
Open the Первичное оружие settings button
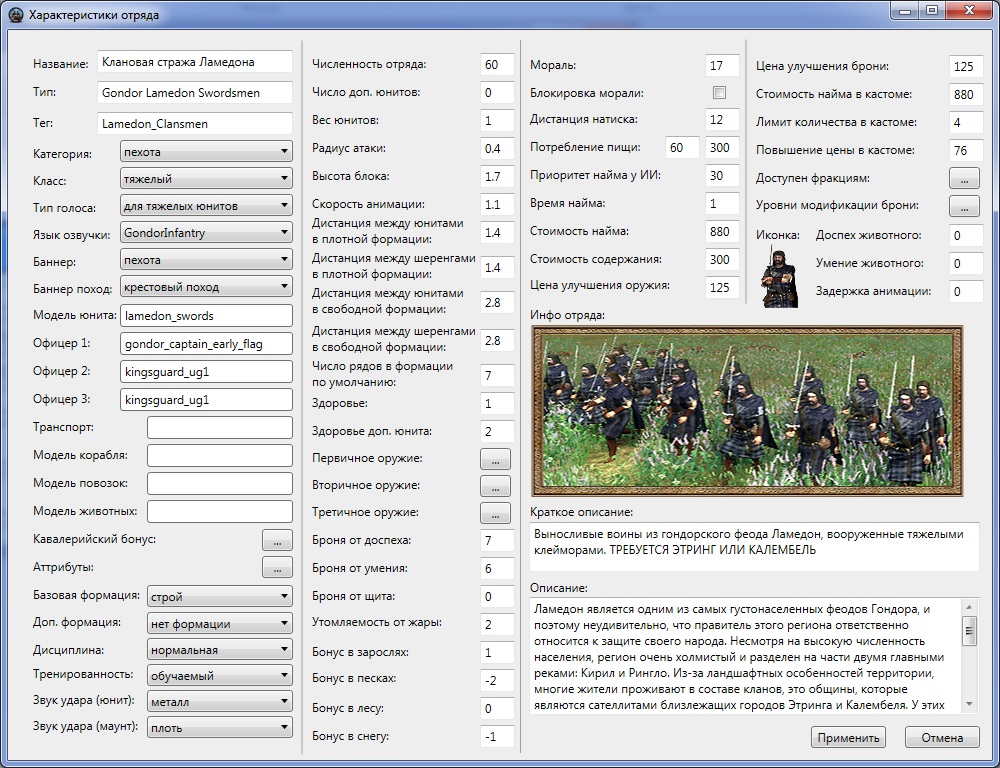pyautogui.click(x=496, y=459)
